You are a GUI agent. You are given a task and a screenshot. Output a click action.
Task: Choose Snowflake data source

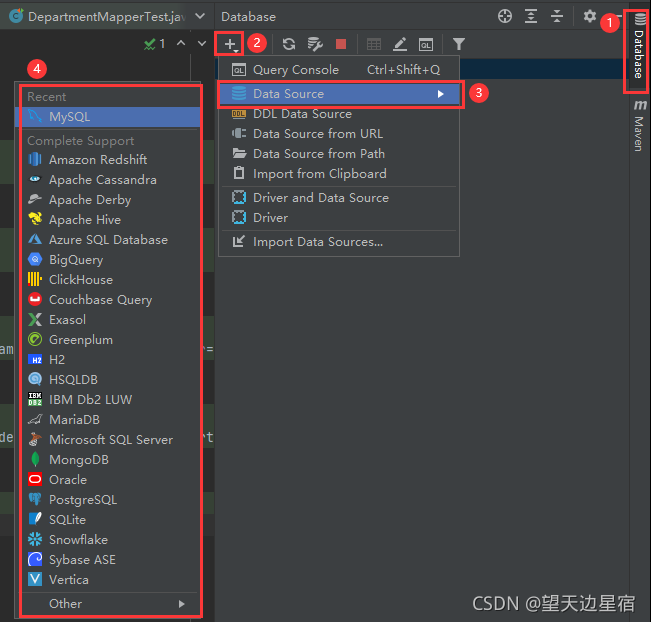coord(108,540)
